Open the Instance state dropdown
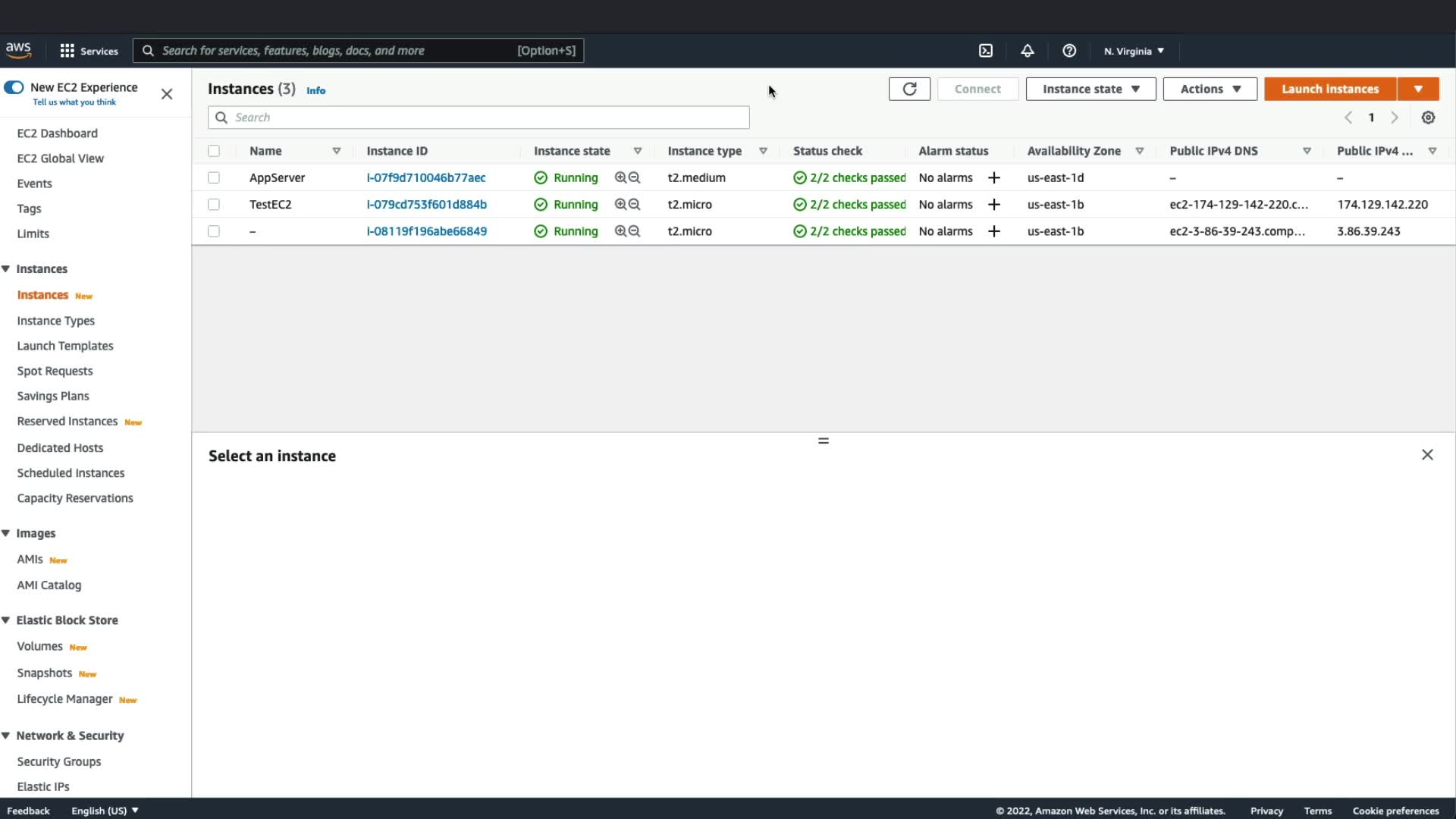The height and width of the screenshot is (819, 1456). 1090,89
